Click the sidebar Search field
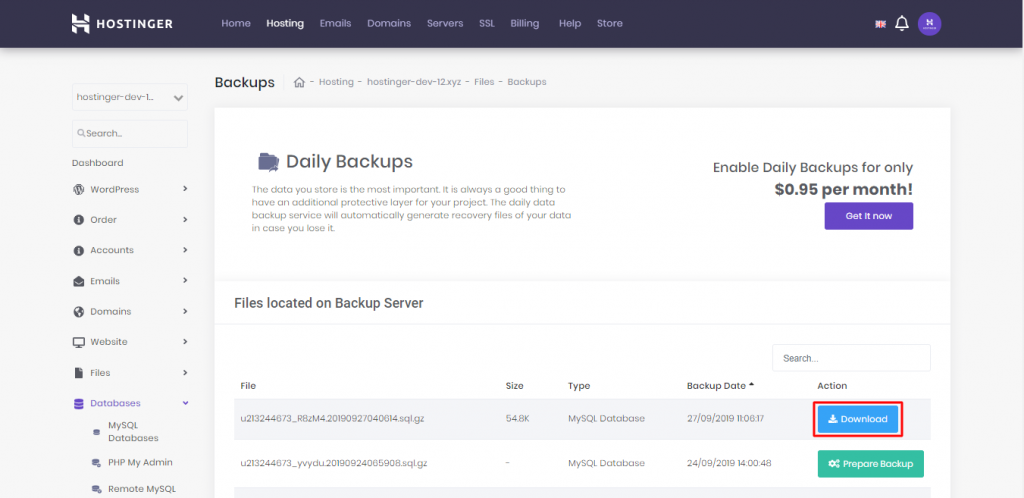1024x498 pixels. [x=130, y=133]
